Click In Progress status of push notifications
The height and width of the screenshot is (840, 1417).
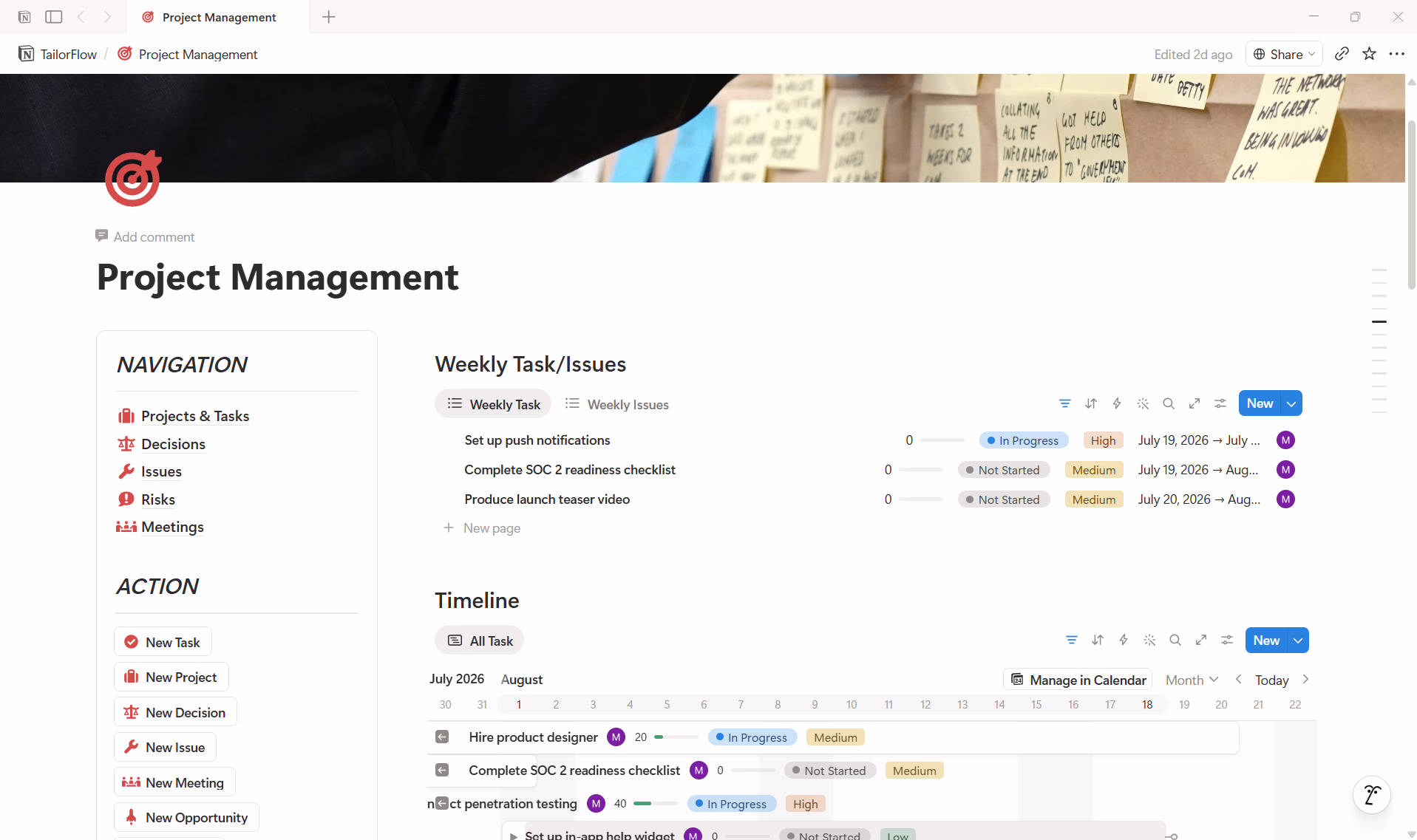(1024, 440)
